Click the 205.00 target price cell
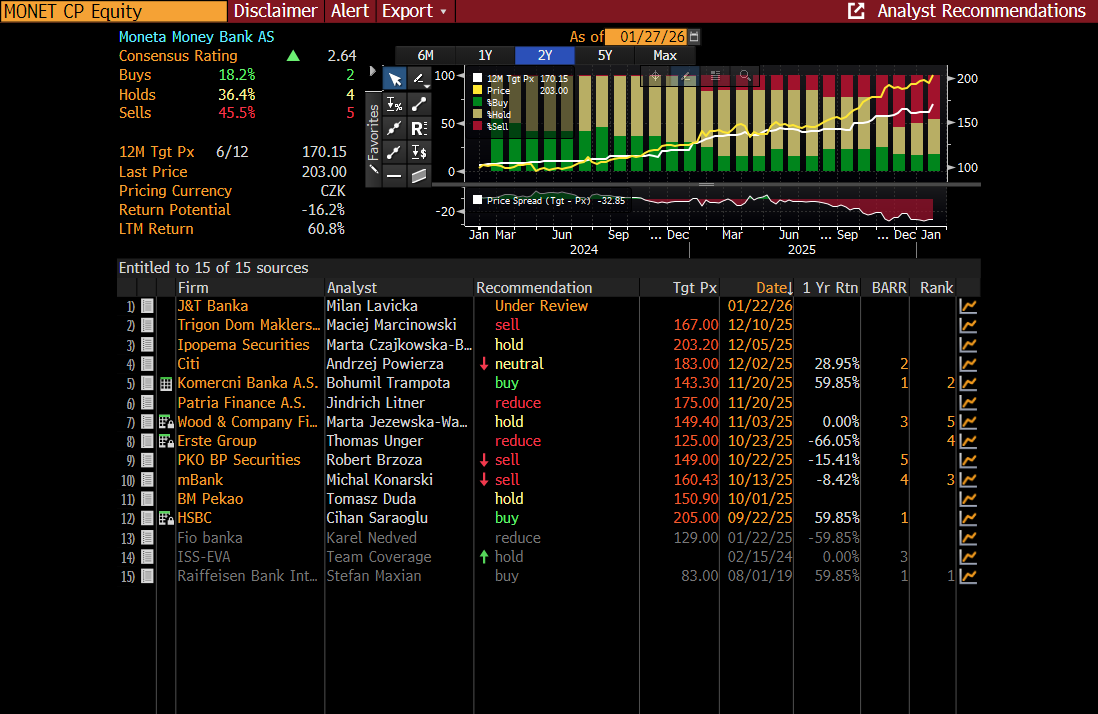 click(695, 518)
